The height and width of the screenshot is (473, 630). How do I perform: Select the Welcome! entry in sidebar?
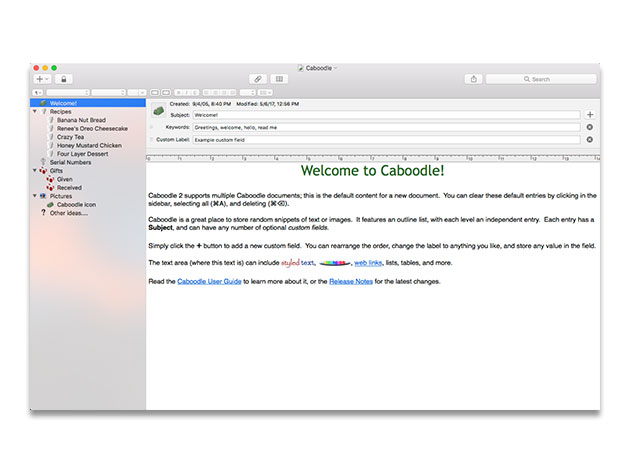88,103
